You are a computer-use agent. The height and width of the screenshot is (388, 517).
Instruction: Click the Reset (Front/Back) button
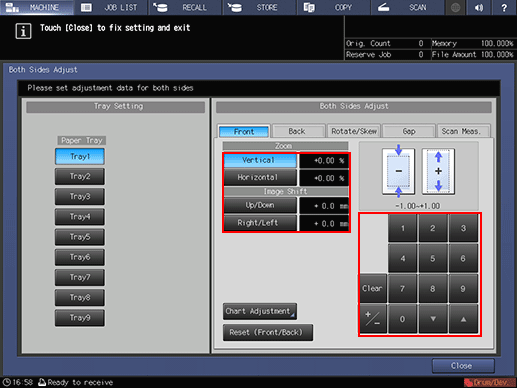pyautogui.click(x=268, y=332)
